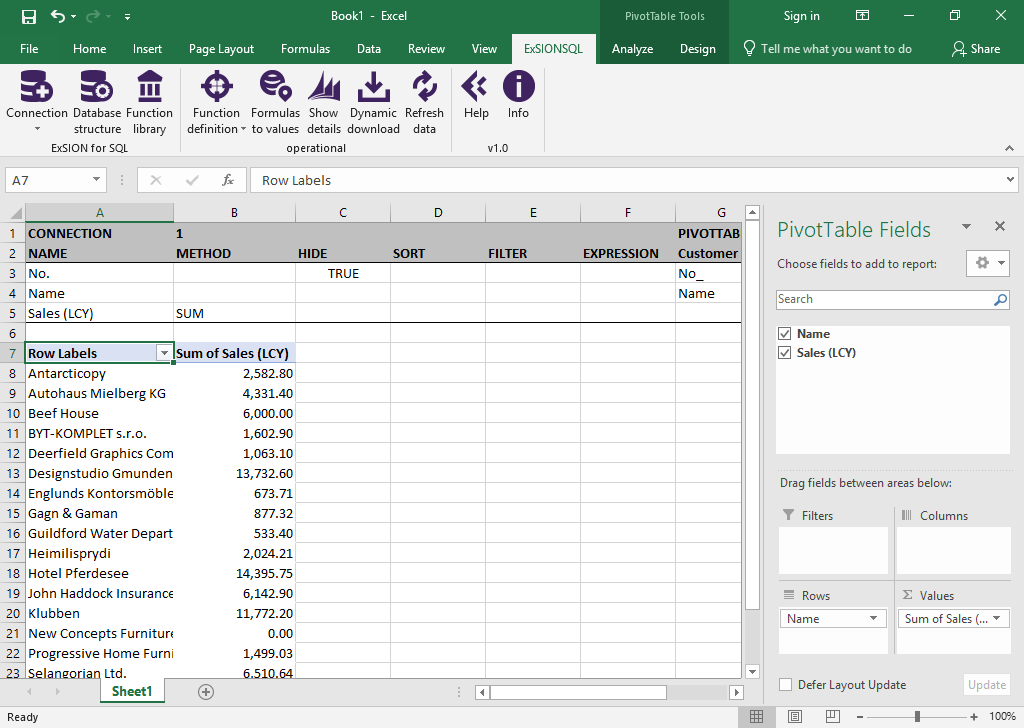The width and height of the screenshot is (1024, 728).
Task: Open PivotTable Fields tools gear menu
Action: 988,263
